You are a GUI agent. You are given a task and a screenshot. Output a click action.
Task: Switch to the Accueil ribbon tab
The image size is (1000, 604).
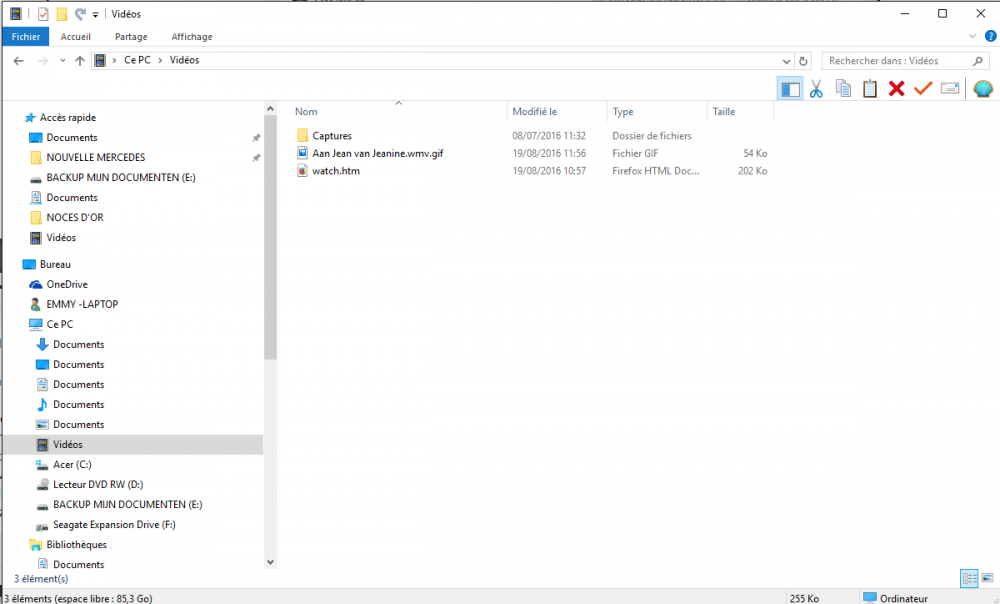tap(75, 36)
